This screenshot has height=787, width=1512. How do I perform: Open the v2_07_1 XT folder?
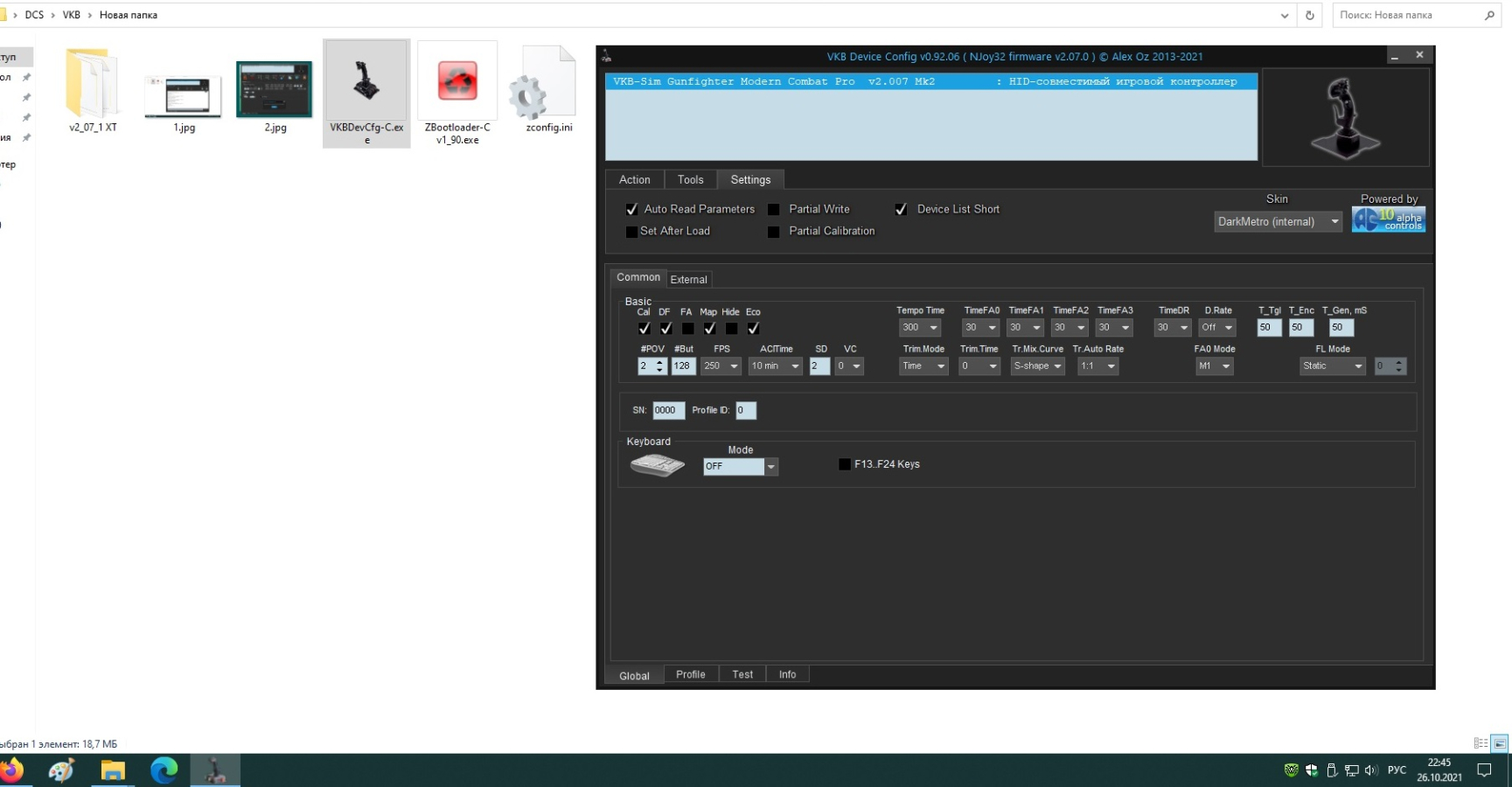tap(92, 84)
